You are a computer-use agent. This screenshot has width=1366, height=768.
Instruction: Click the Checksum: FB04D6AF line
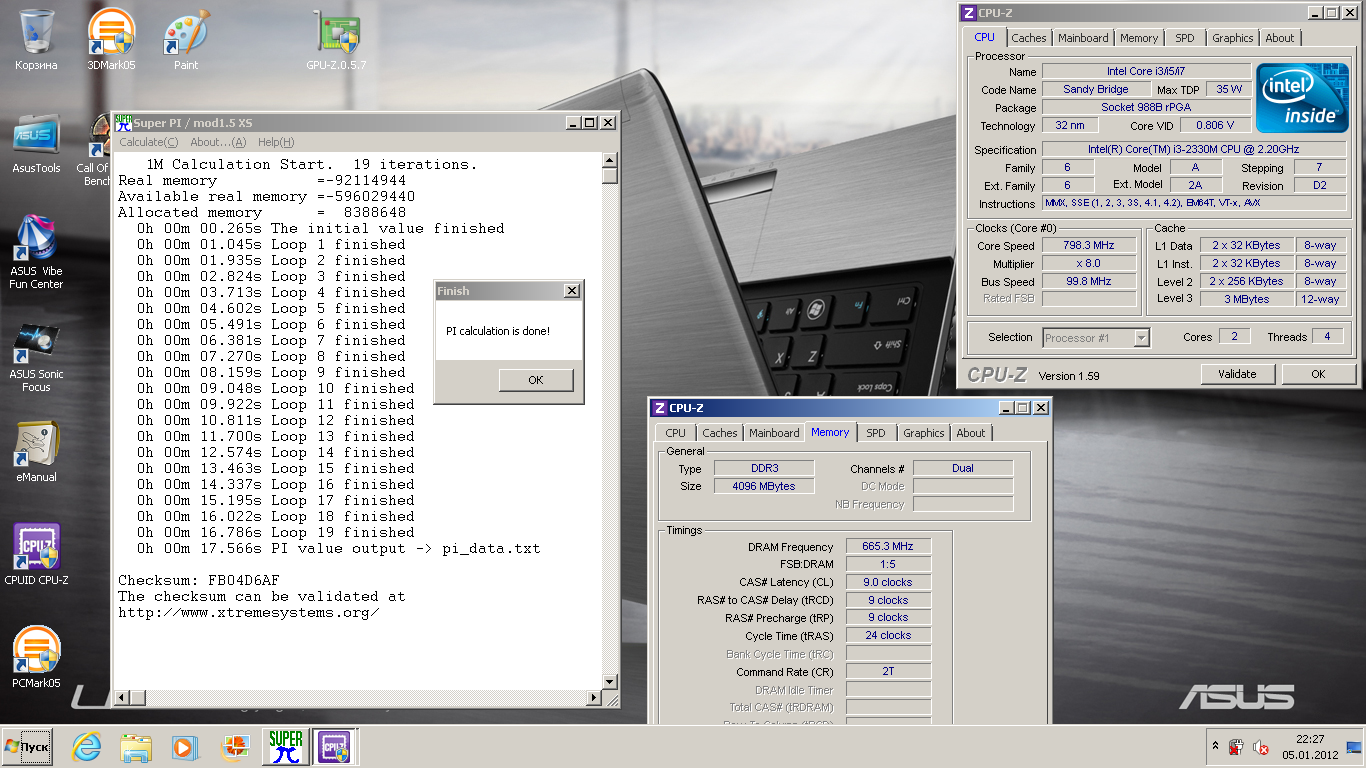199,580
